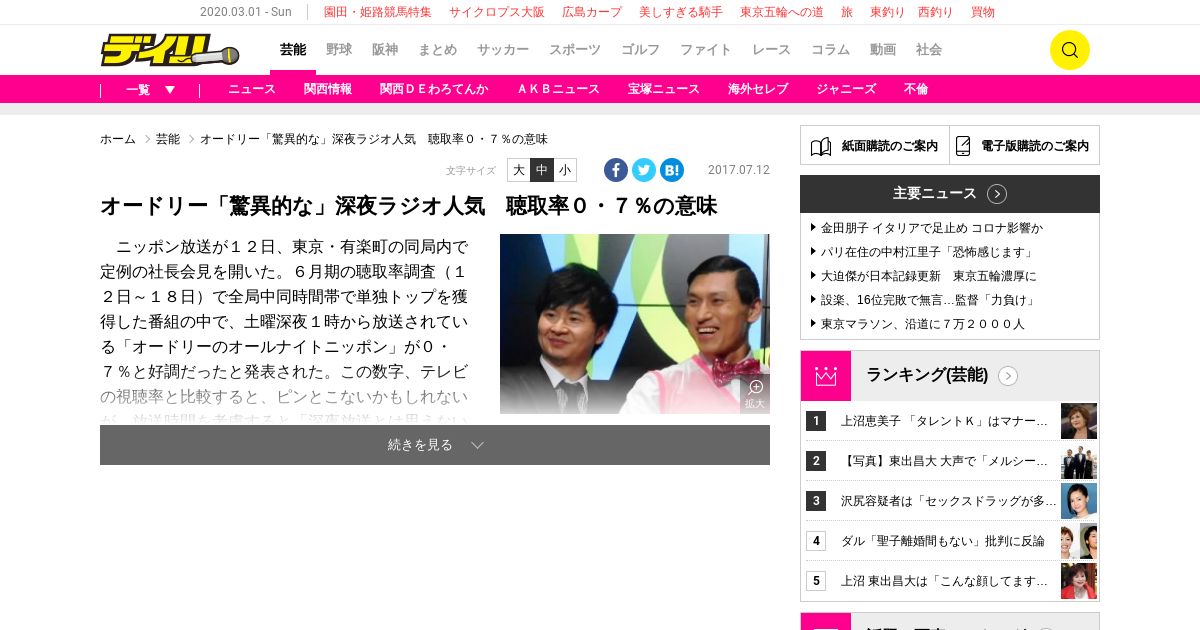Open 電子版購読のご案内 button

pos(1025,145)
